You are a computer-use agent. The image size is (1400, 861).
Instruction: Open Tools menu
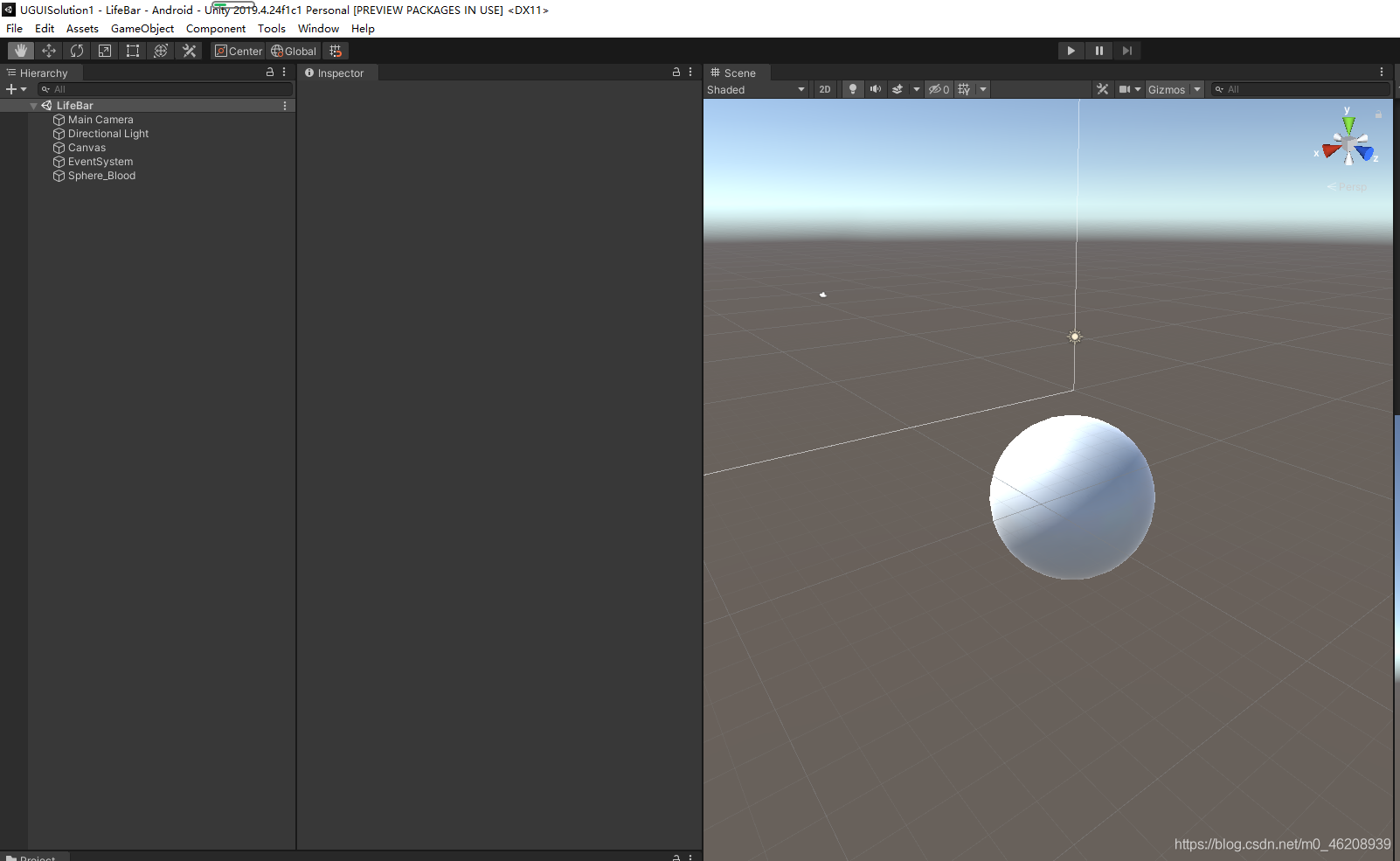pos(272,28)
